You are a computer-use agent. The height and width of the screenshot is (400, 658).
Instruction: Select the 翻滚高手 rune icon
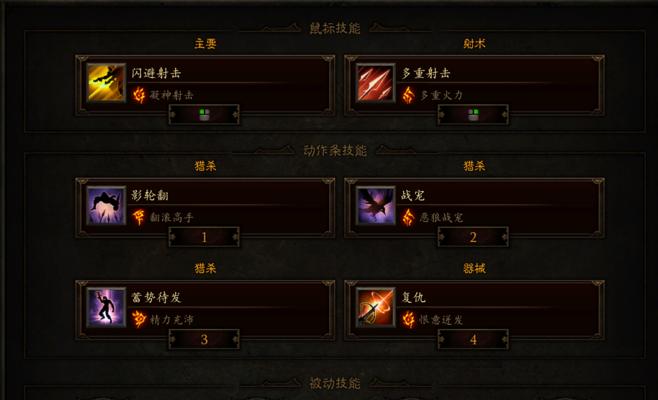pos(139,217)
